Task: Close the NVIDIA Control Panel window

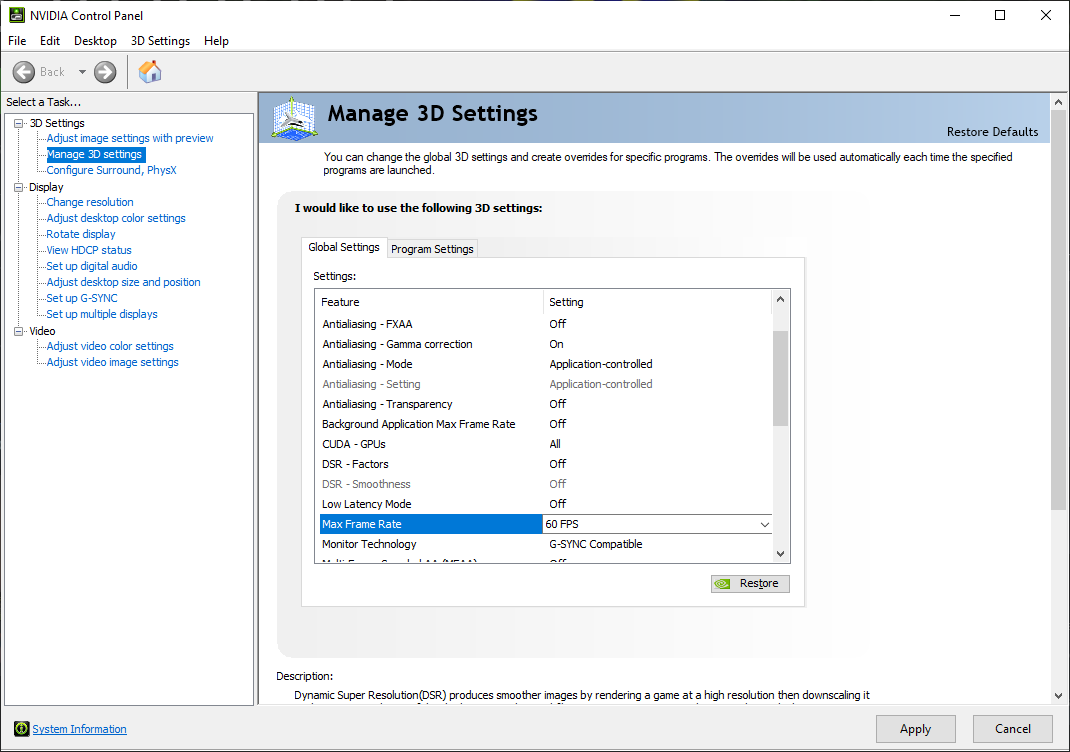Action: tap(1045, 15)
